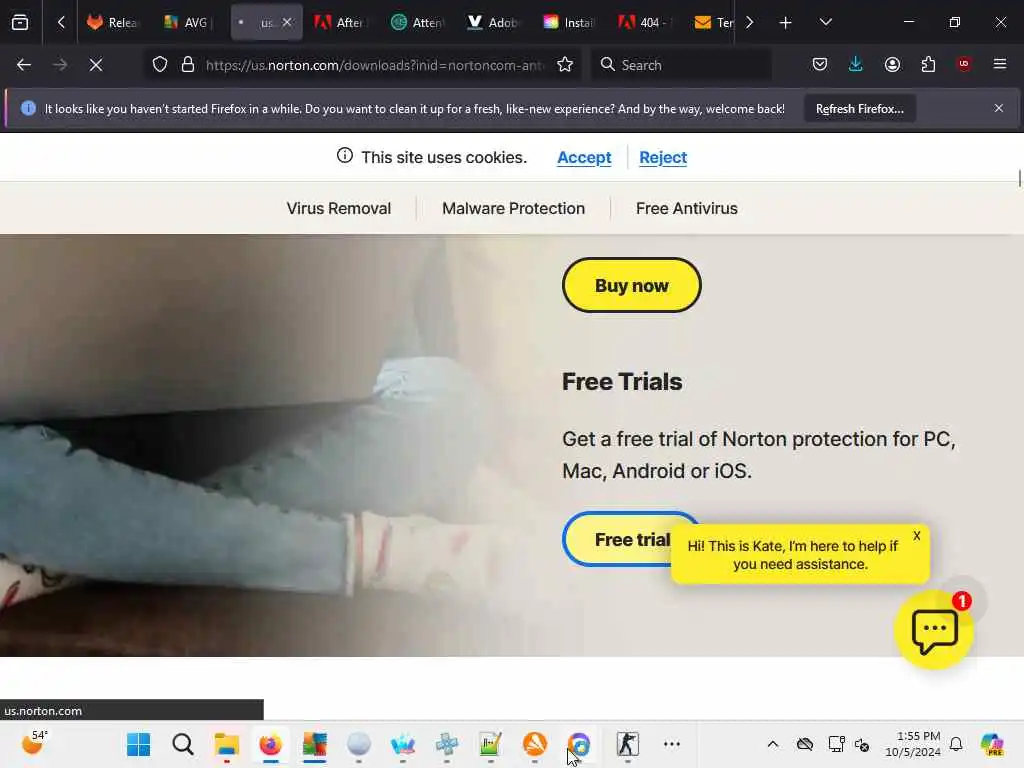This screenshot has height=768, width=1024.
Task: Reject the site cookies
Action: click(x=663, y=158)
